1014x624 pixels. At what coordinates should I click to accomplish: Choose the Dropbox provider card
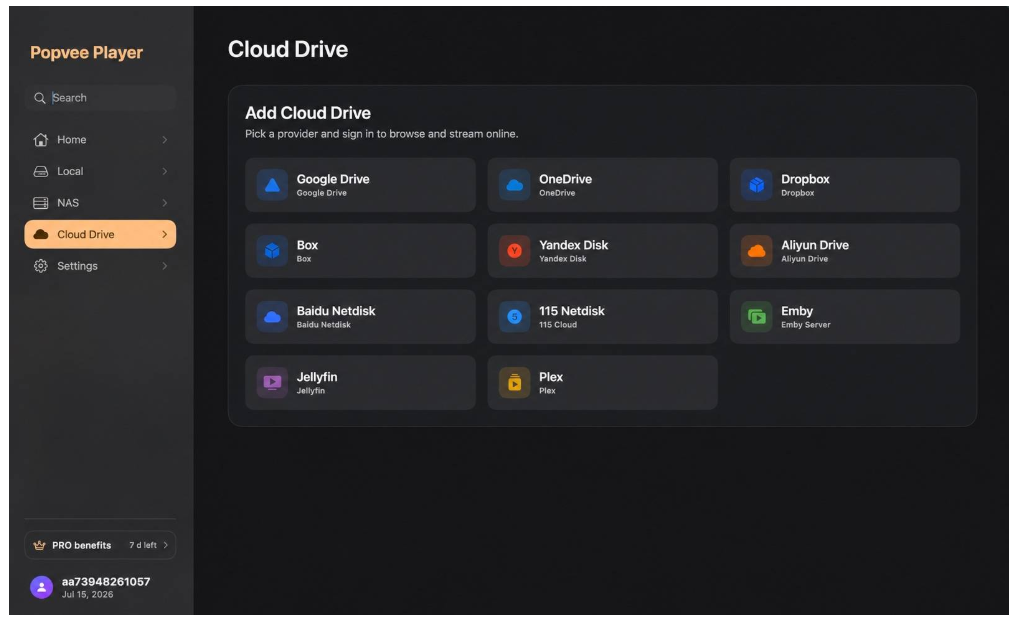click(845, 185)
